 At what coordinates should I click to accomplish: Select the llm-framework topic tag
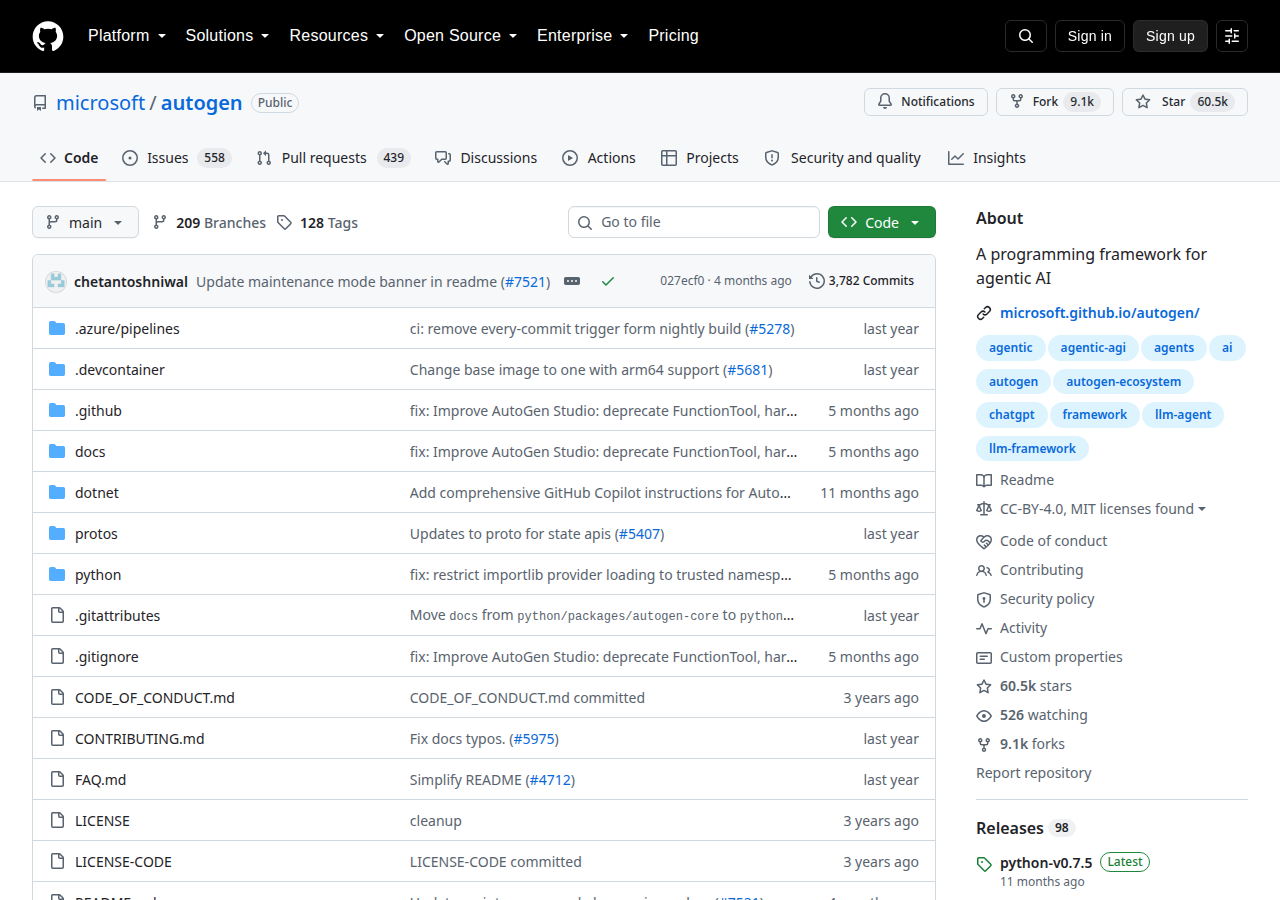[1032, 449]
